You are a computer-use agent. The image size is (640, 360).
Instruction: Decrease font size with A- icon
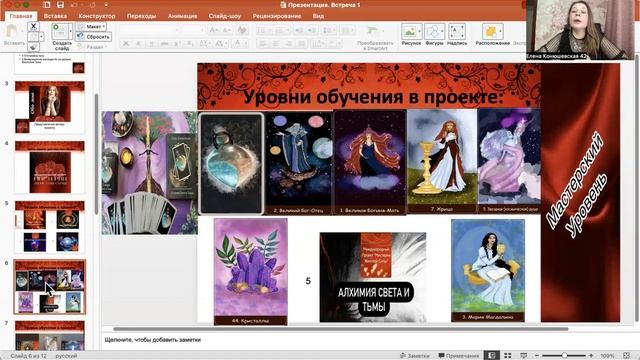tap(227, 30)
